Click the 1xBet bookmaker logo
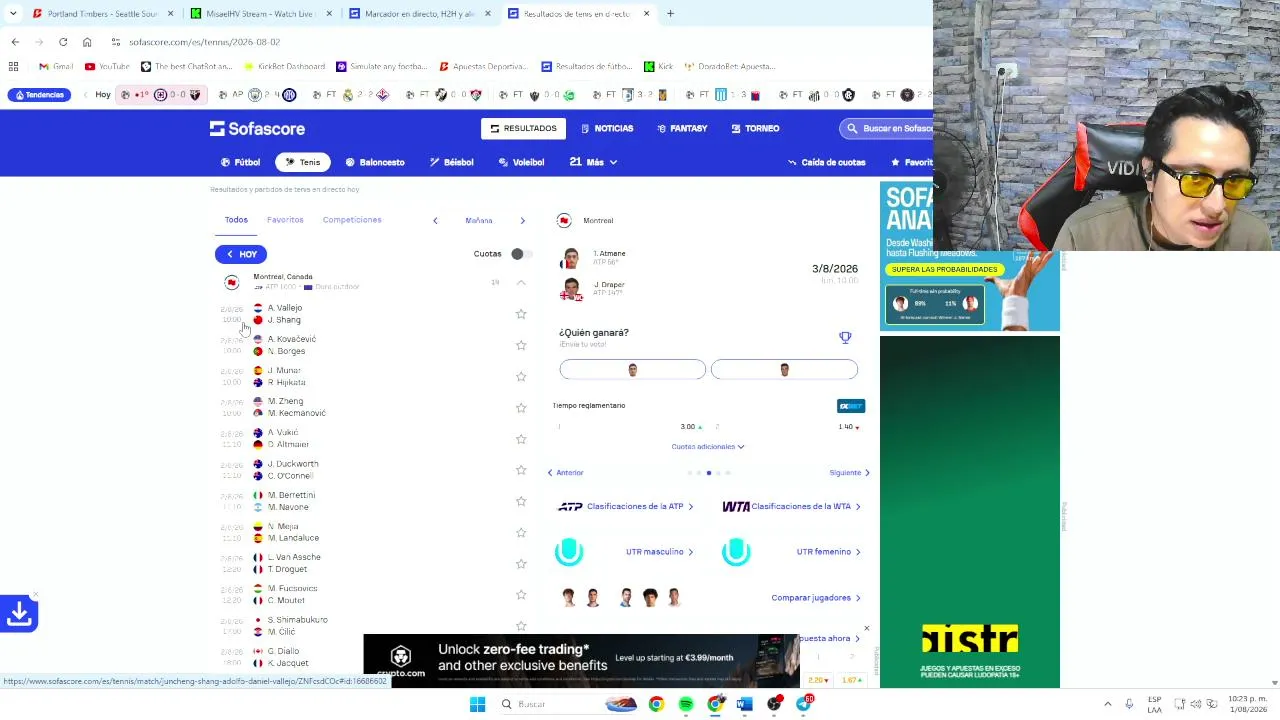1280x720 pixels. [x=851, y=406]
